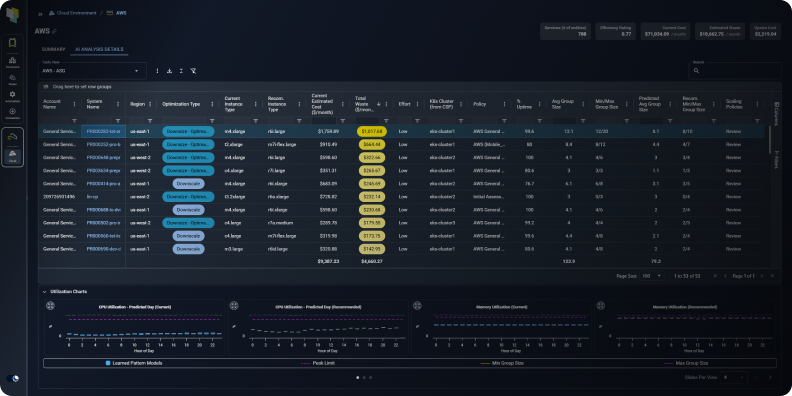Viewport: 792px width, 396px height.
Task: Open the Connectors sidebar icon
Action: click(x=13, y=114)
